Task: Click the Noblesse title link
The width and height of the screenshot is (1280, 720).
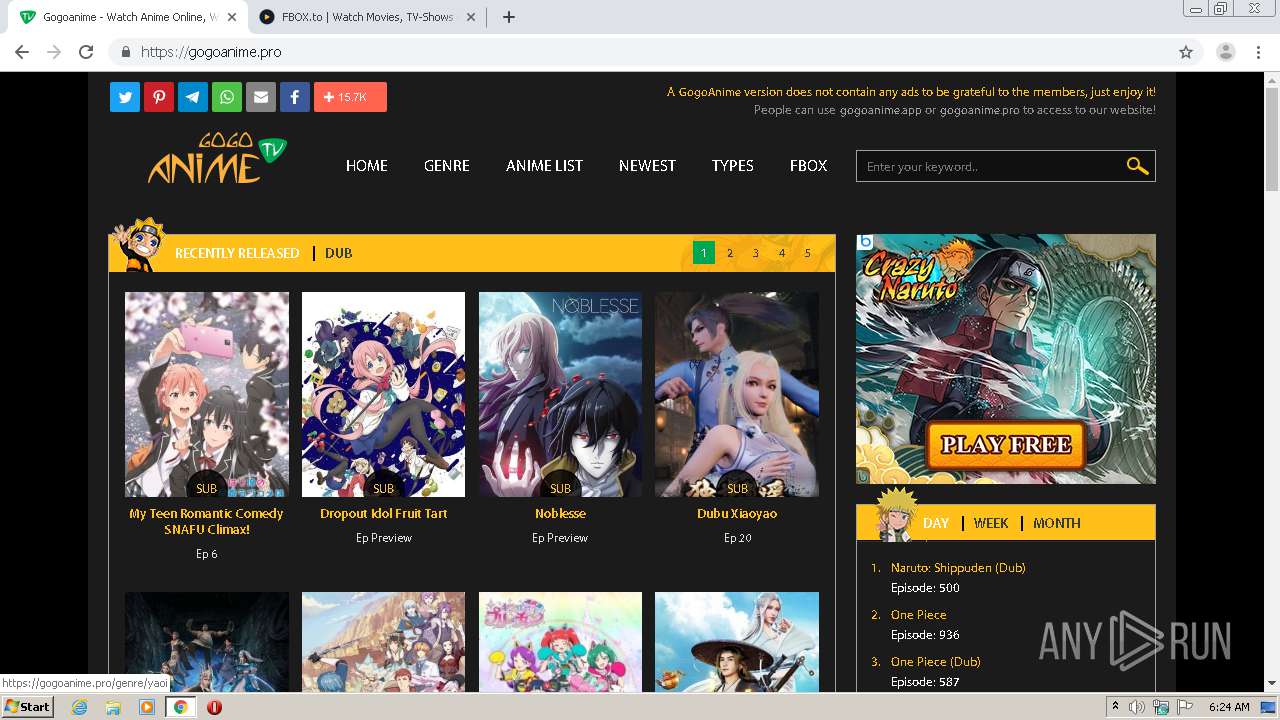Action: [560, 513]
